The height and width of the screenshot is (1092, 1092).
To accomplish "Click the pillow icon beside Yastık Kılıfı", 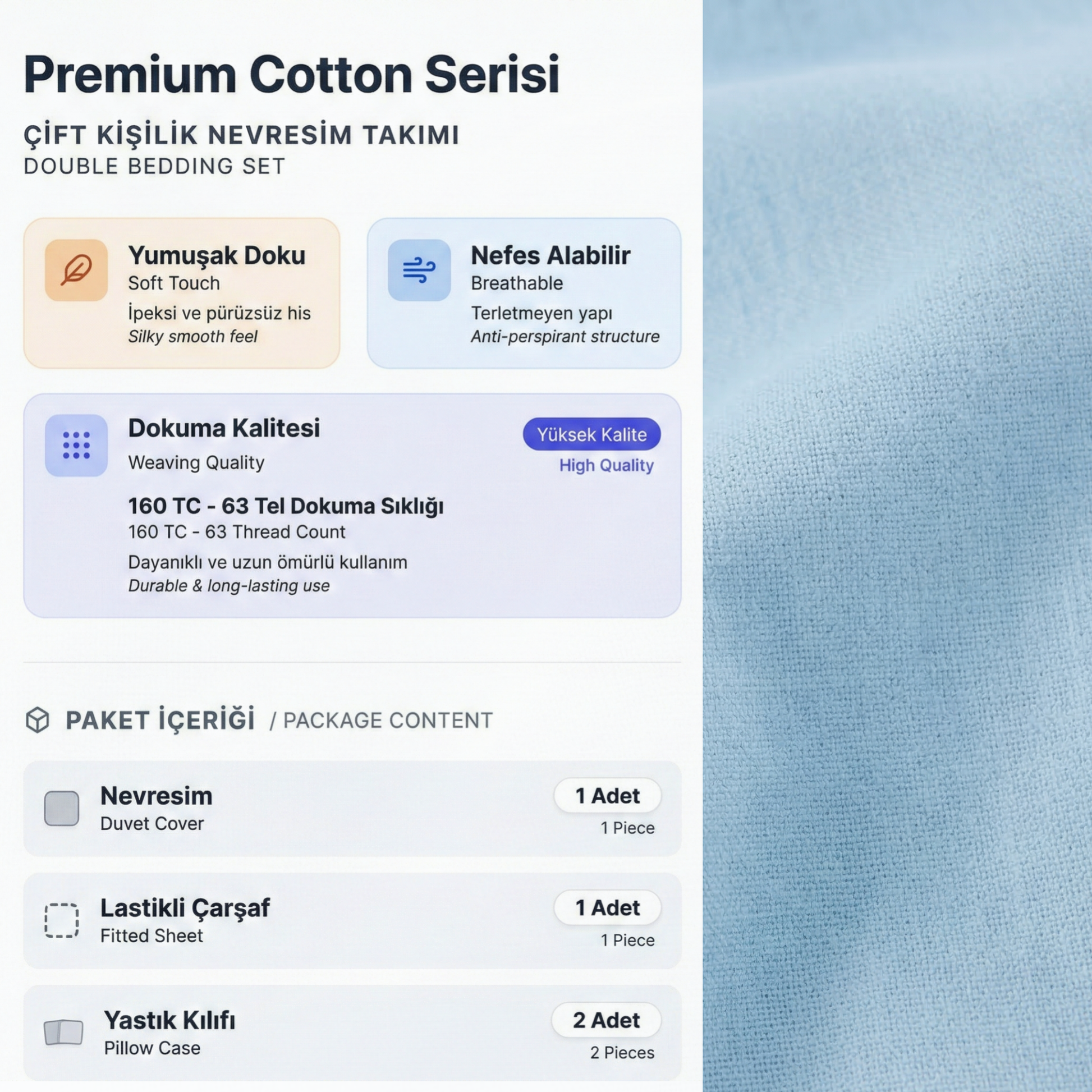I will [63, 1032].
